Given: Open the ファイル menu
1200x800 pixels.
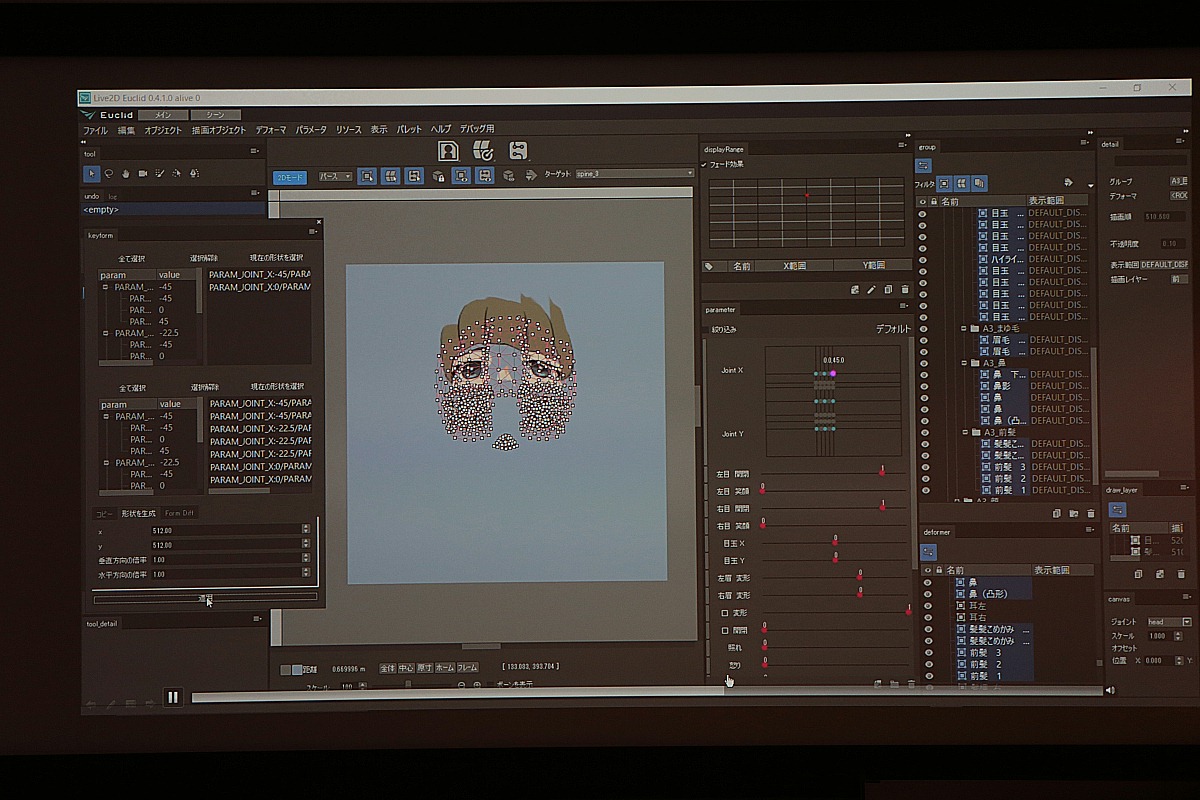Looking at the screenshot, I should click(x=95, y=130).
